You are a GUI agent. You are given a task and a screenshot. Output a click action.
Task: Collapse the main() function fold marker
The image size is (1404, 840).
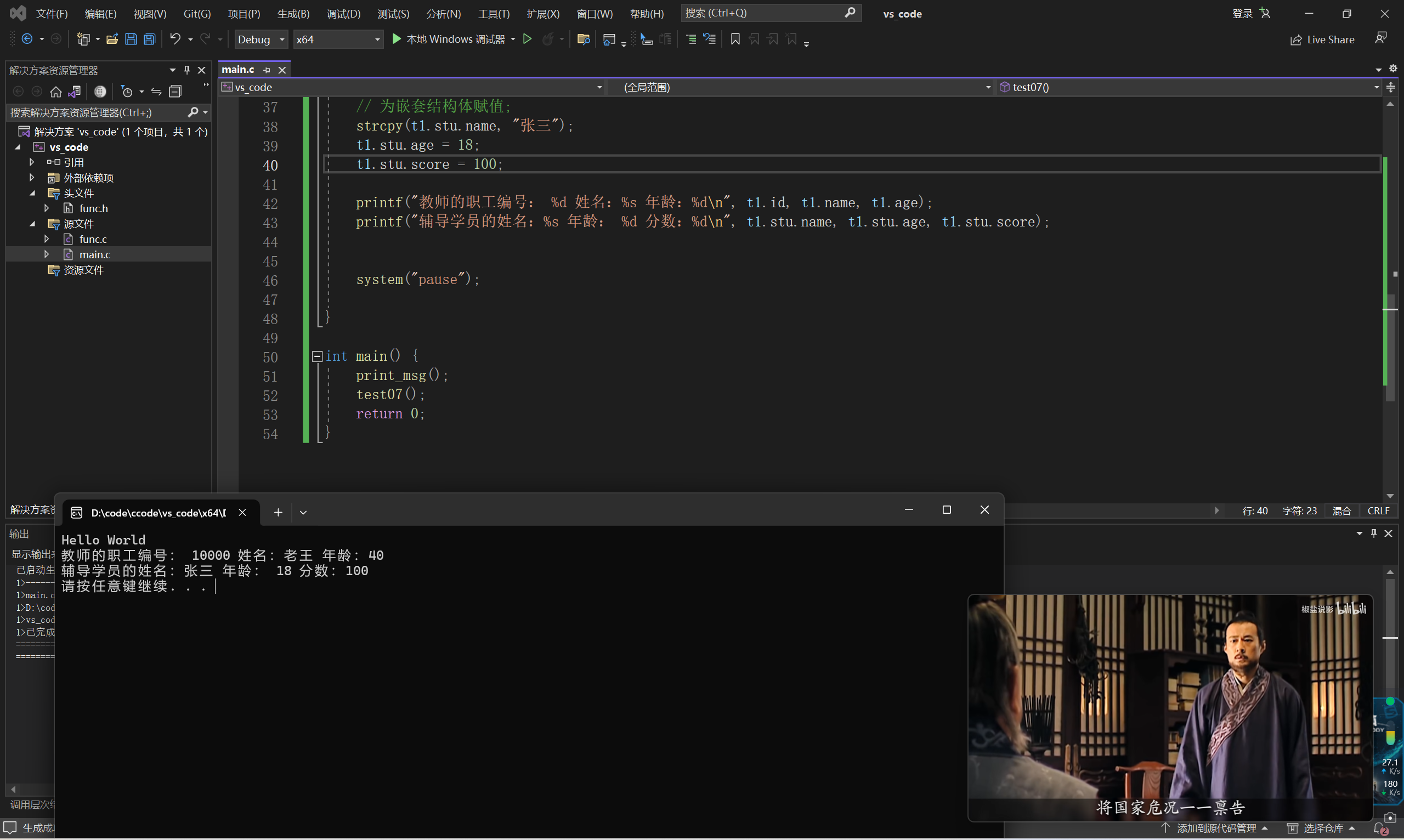tap(317, 356)
